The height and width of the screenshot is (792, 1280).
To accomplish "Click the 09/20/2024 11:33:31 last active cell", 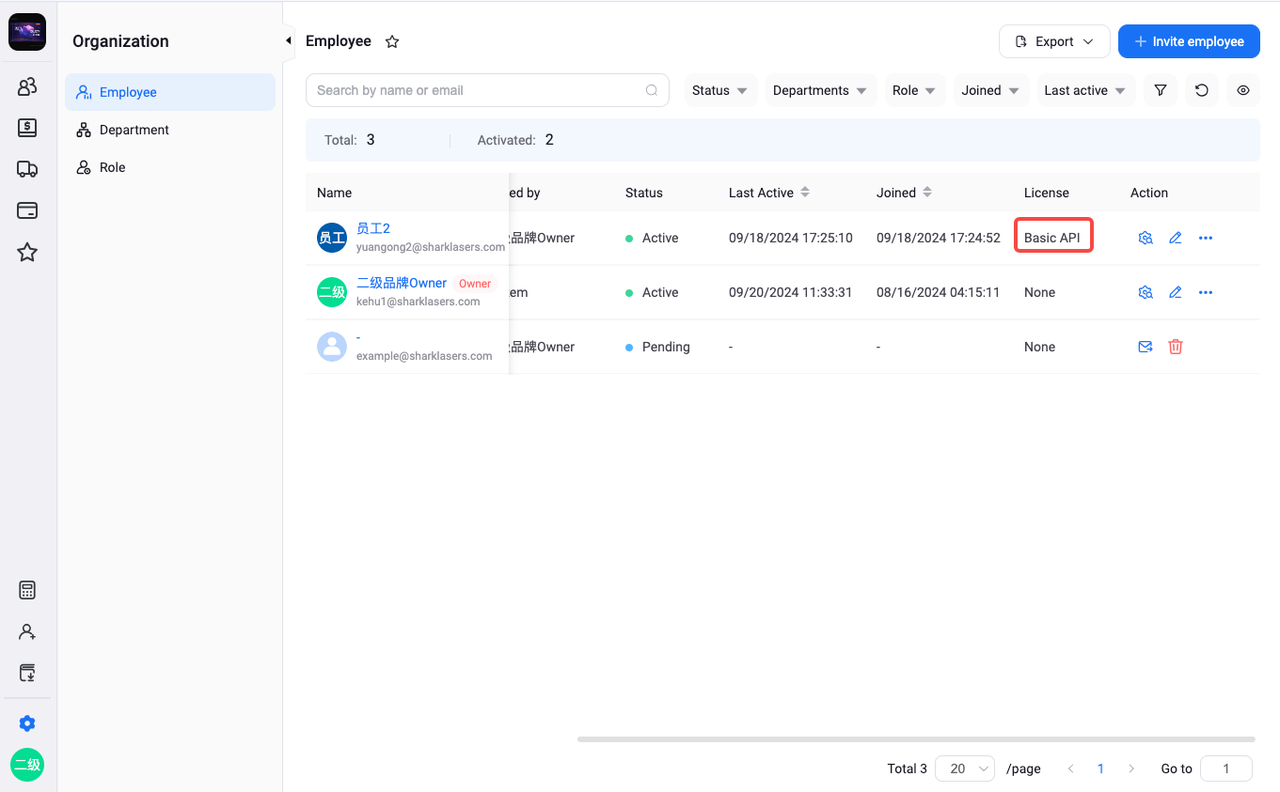I will 790,292.
